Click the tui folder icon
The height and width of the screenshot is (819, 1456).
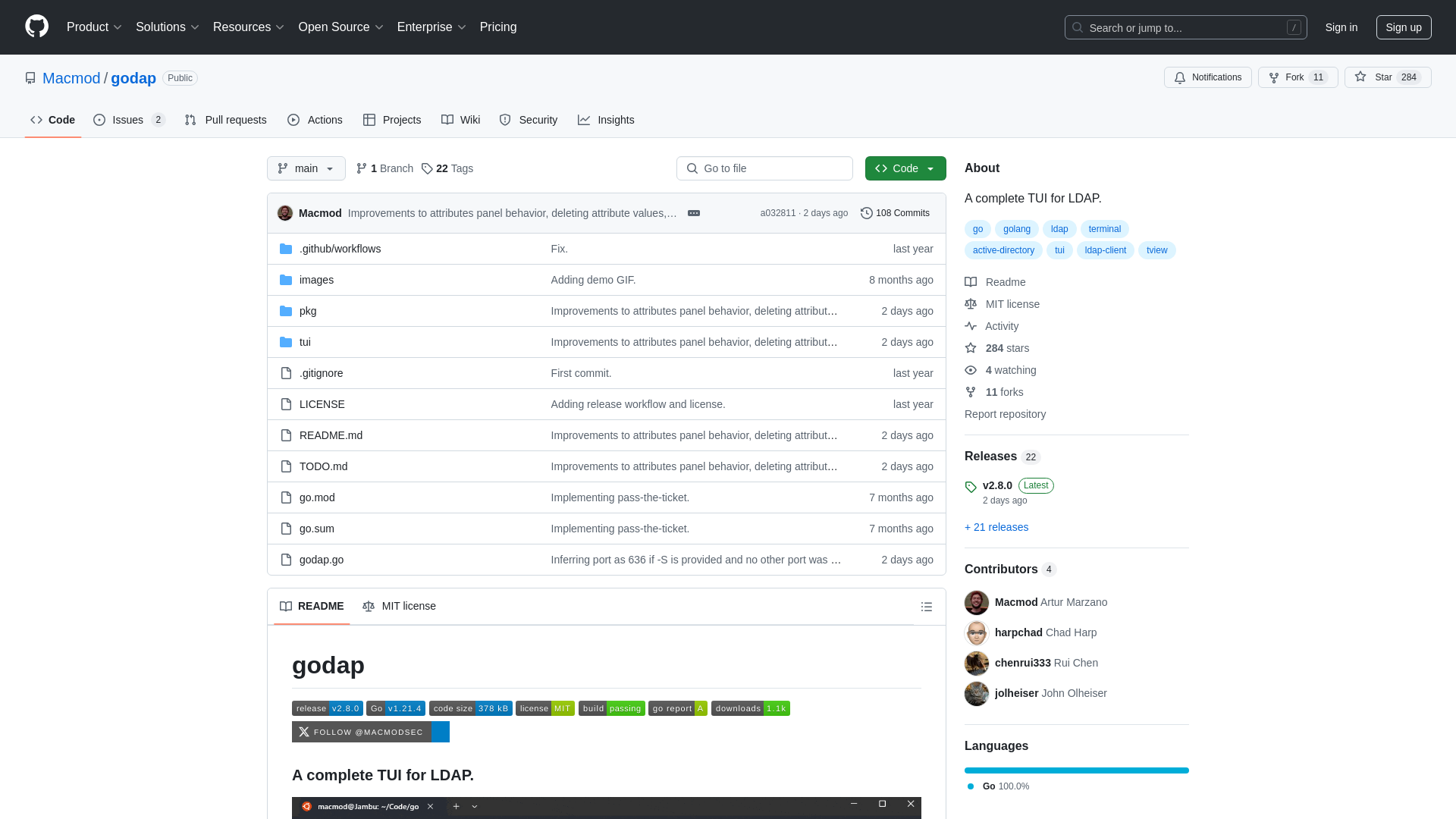point(286,342)
